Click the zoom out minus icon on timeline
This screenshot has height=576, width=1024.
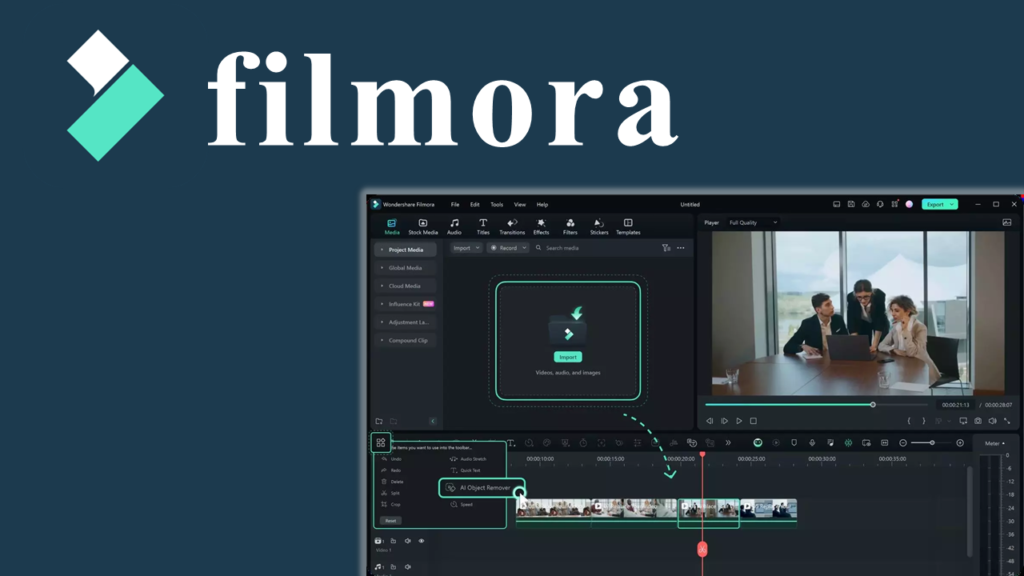click(903, 443)
